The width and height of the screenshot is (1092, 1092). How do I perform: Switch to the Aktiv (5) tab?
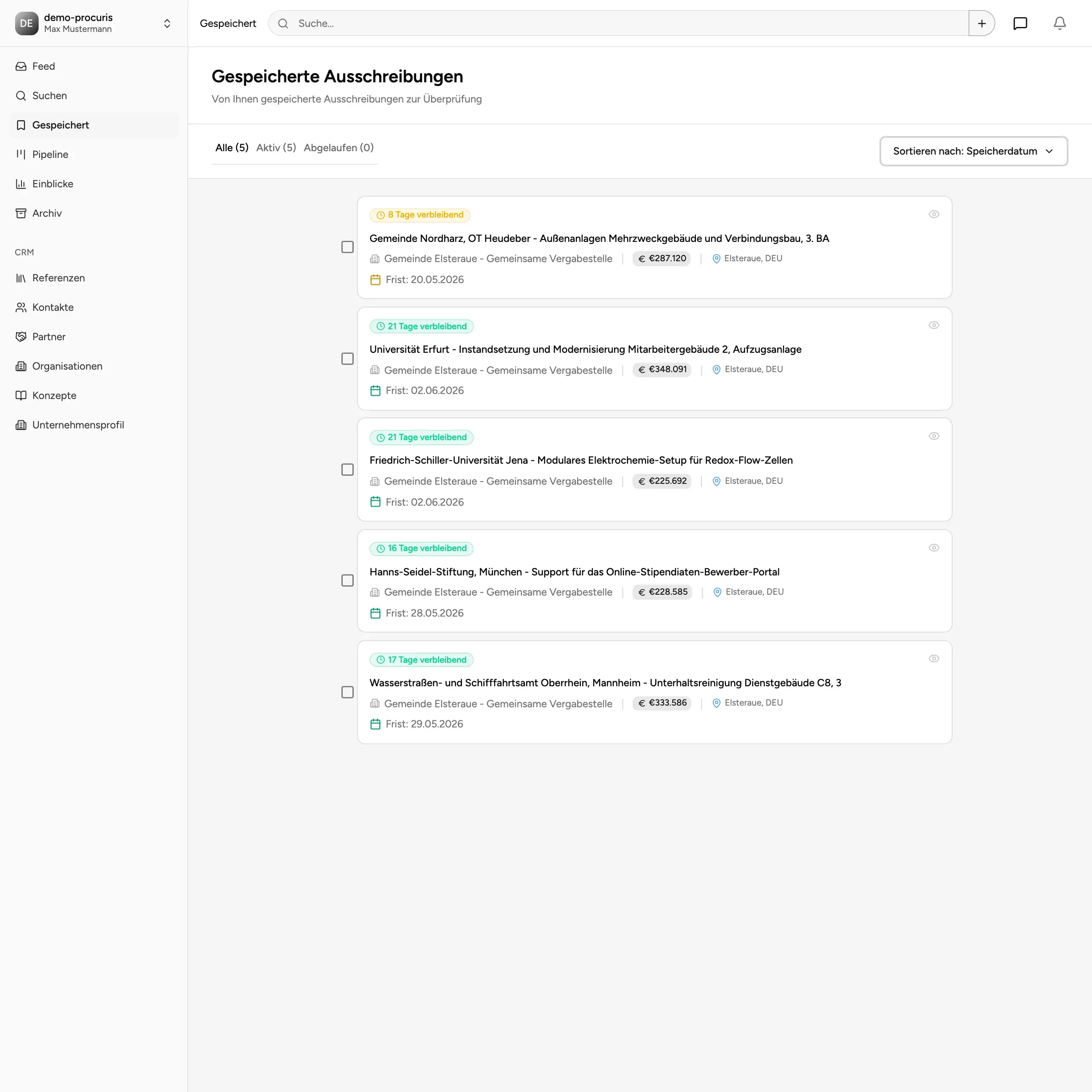(x=276, y=147)
